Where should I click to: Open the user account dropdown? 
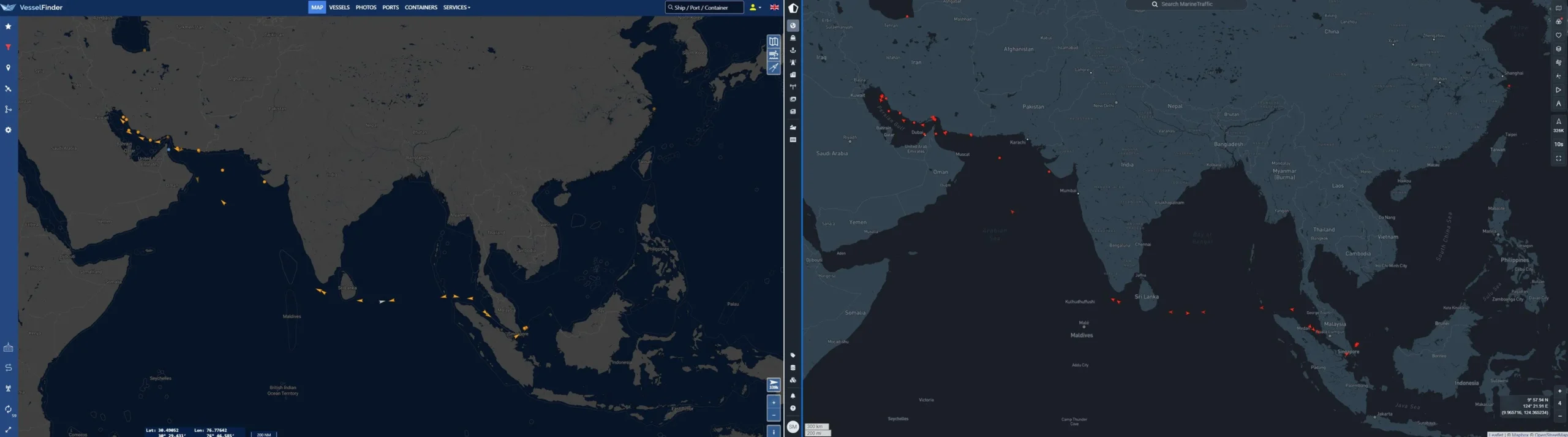(755, 7)
